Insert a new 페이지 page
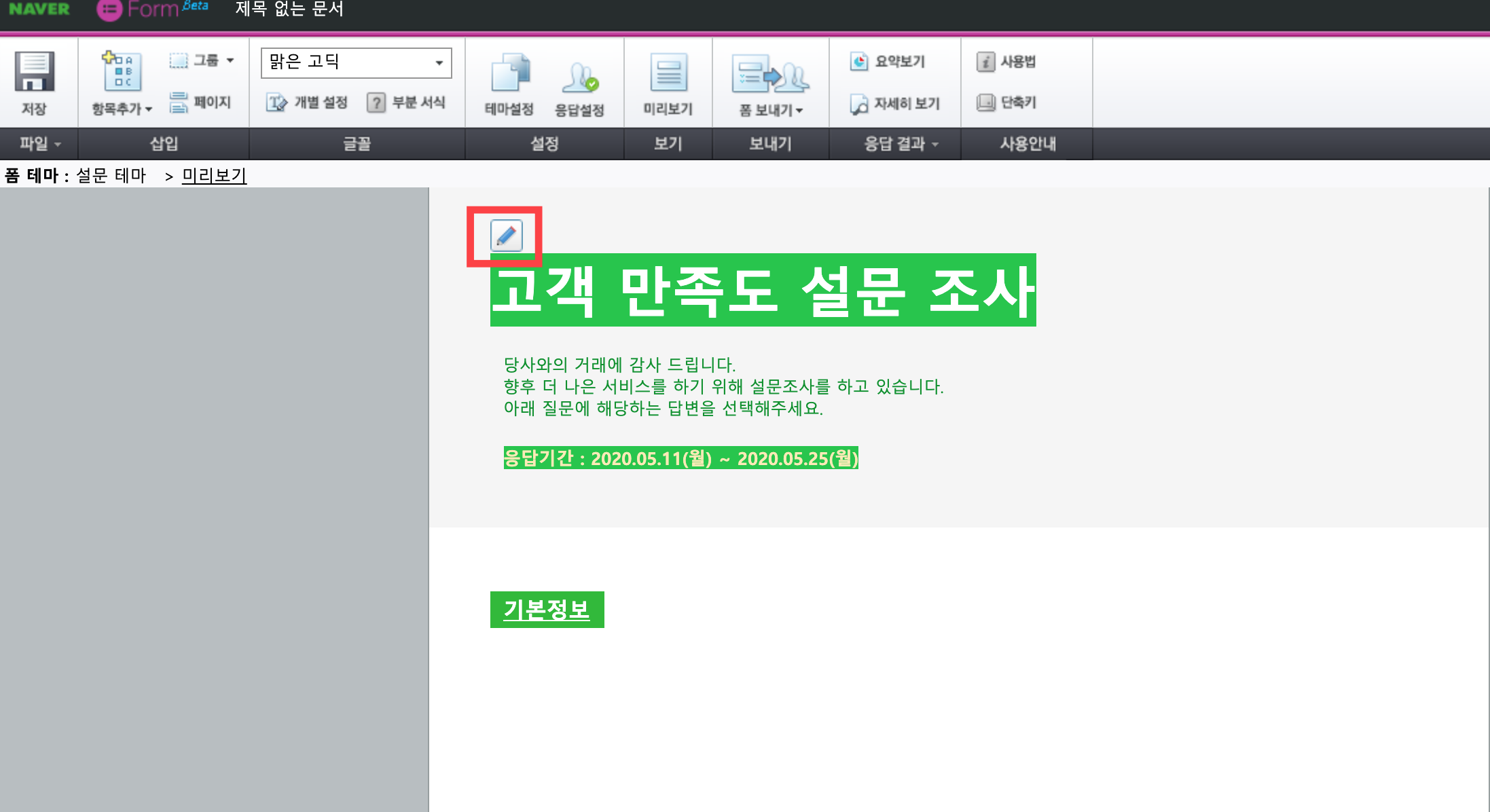Screen dimensions: 1490x812 click(200, 103)
